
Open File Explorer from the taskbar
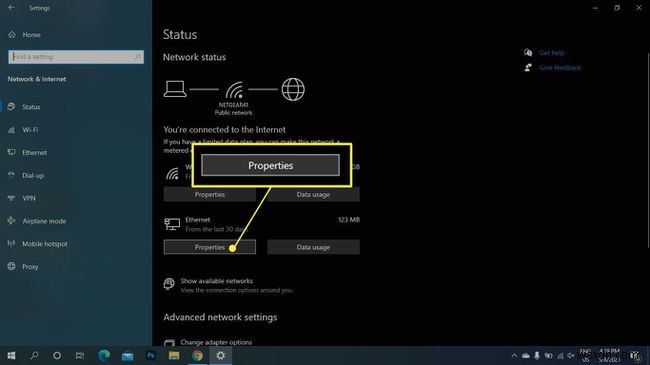click(174, 355)
